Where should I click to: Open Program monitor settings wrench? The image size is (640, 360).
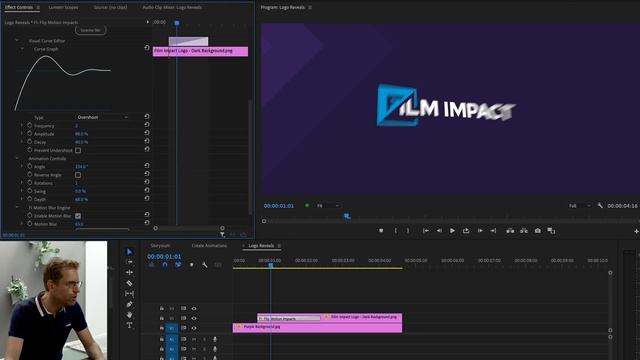(600, 205)
